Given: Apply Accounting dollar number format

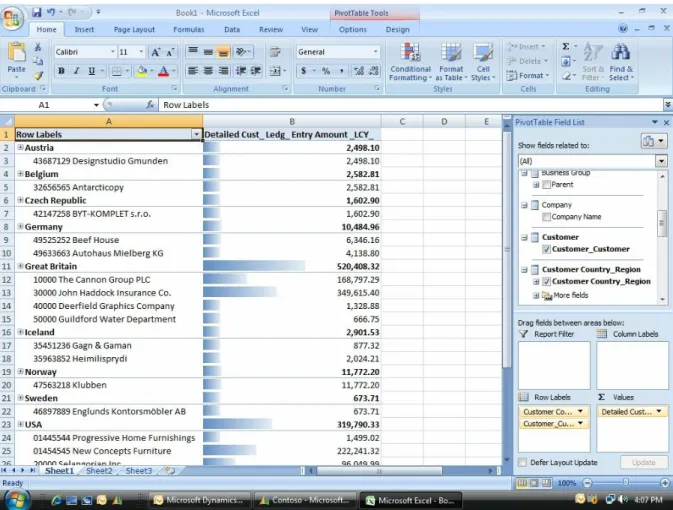Looking at the screenshot, I should pos(303,71).
